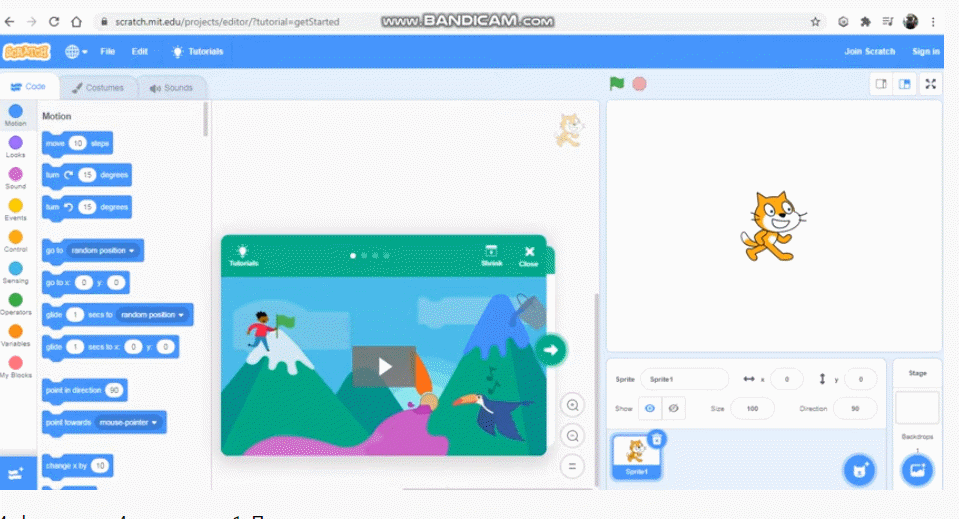Show the sprite with eye icon
The width and height of the screenshot is (959, 519).
pos(650,408)
